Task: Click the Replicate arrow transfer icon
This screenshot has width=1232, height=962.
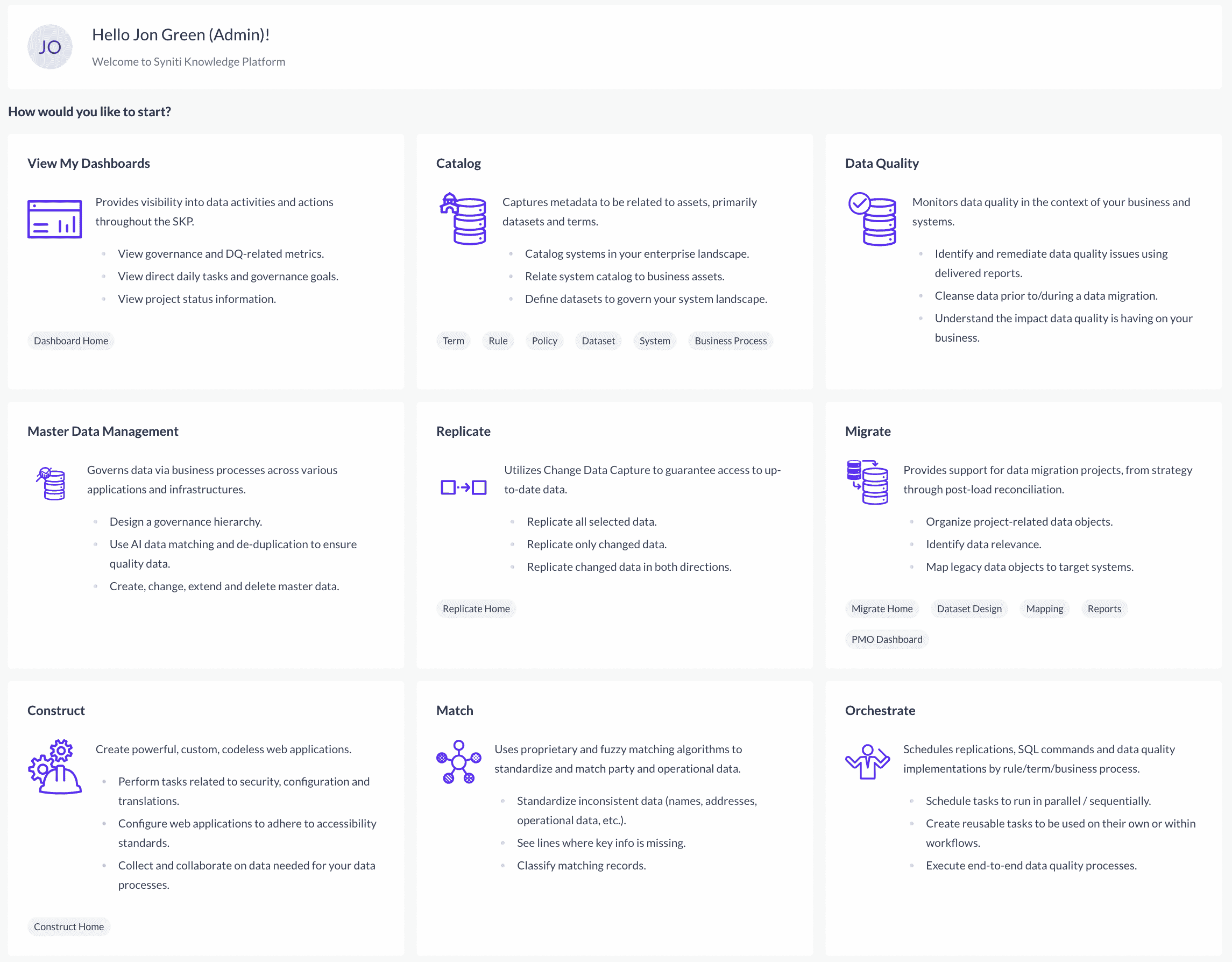Action: [463, 487]
